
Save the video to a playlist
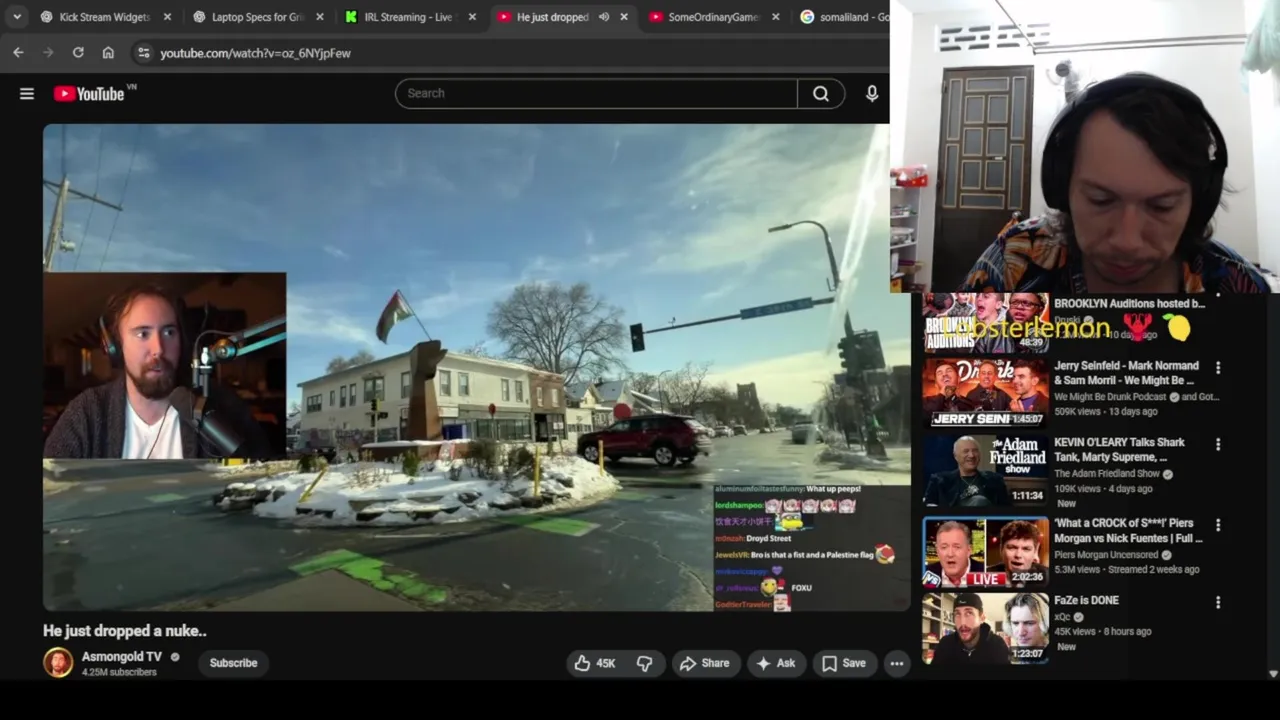pyautogui.click(x=844, y=663)
